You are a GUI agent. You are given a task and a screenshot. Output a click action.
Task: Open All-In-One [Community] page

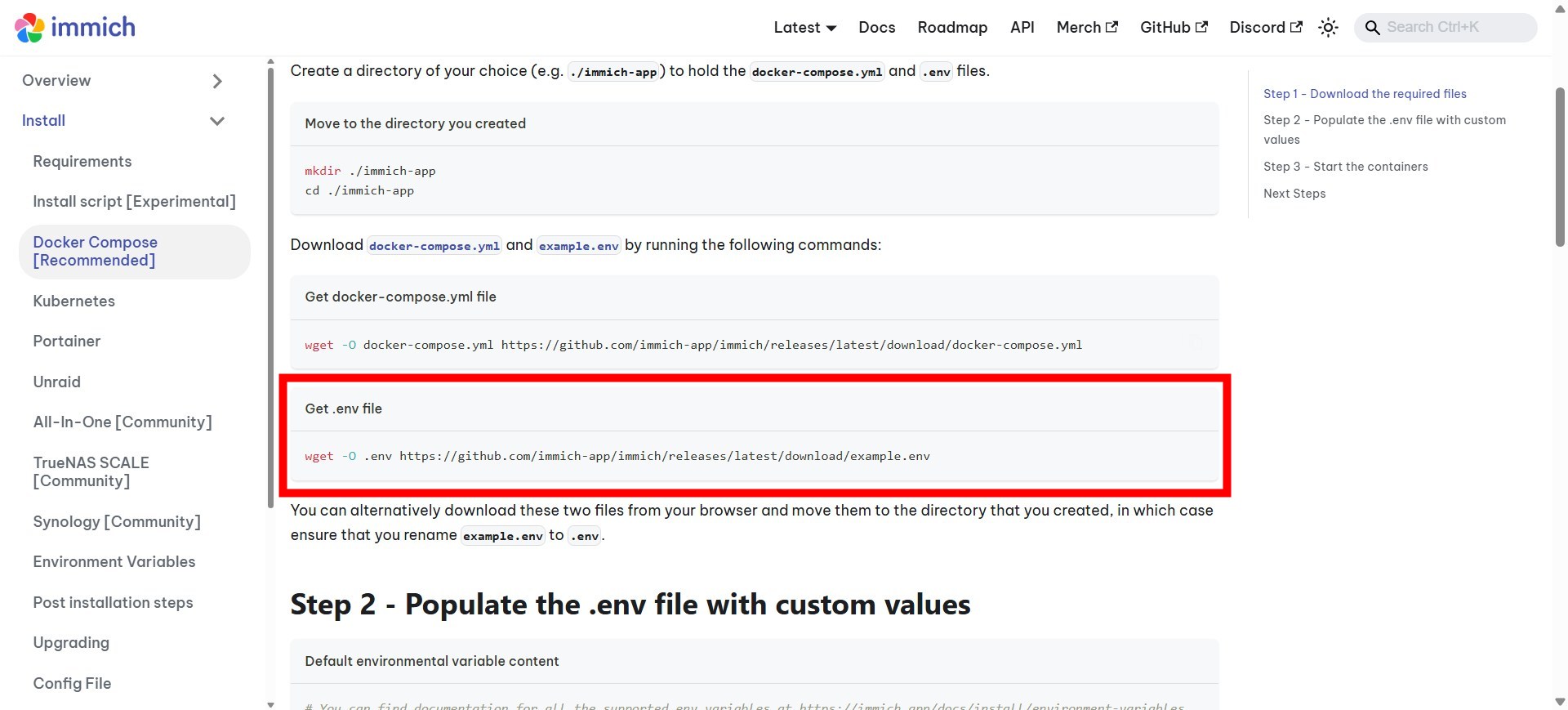(x=122, y=422)
